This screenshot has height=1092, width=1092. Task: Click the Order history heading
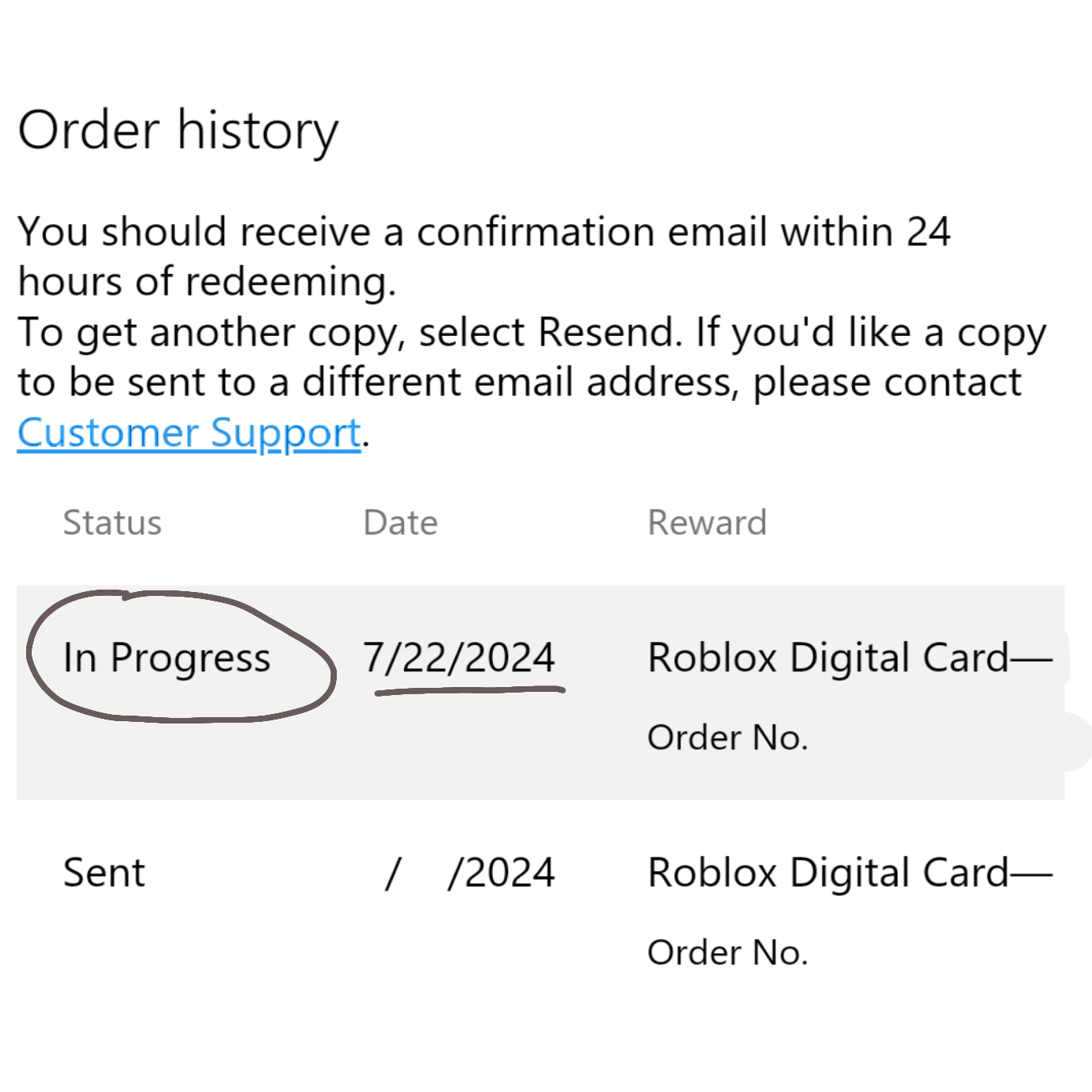click(x=178, y=131)
